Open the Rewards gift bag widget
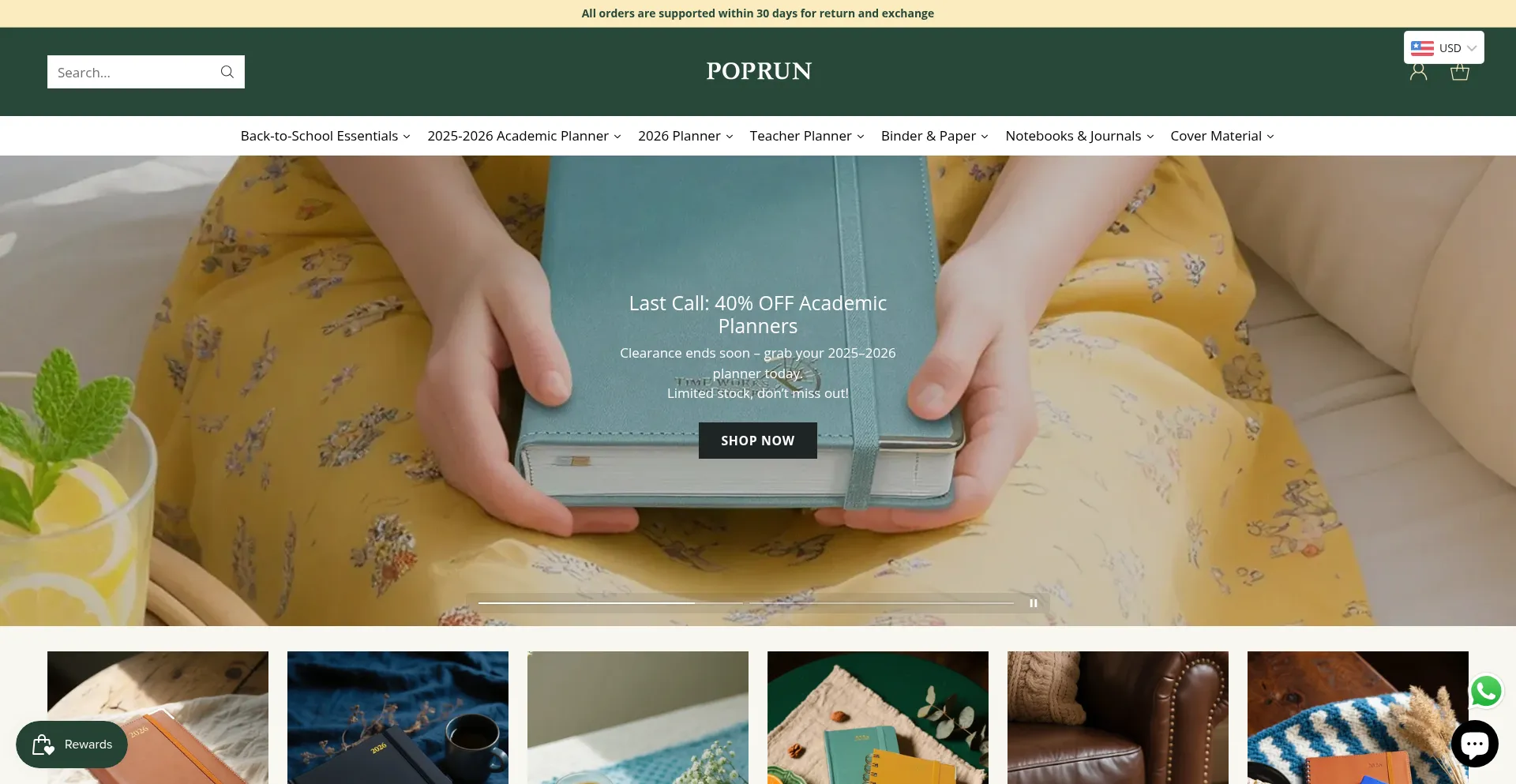The height and width of the screenshot is (784, 1516). [72, 745]
